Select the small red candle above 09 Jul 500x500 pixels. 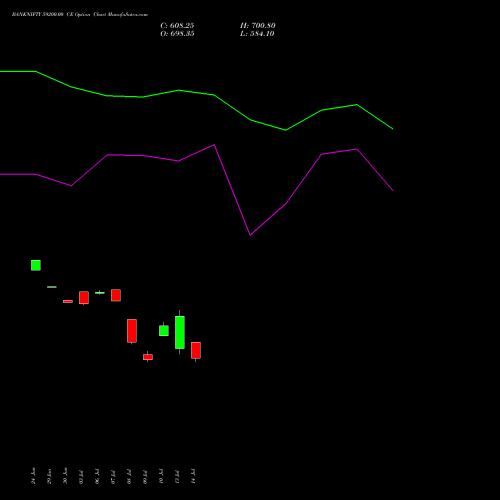click(148, 357)
